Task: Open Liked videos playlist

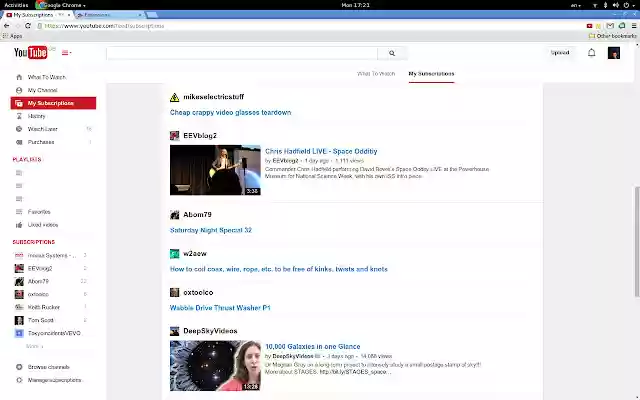Action: [x=42, y=225]
